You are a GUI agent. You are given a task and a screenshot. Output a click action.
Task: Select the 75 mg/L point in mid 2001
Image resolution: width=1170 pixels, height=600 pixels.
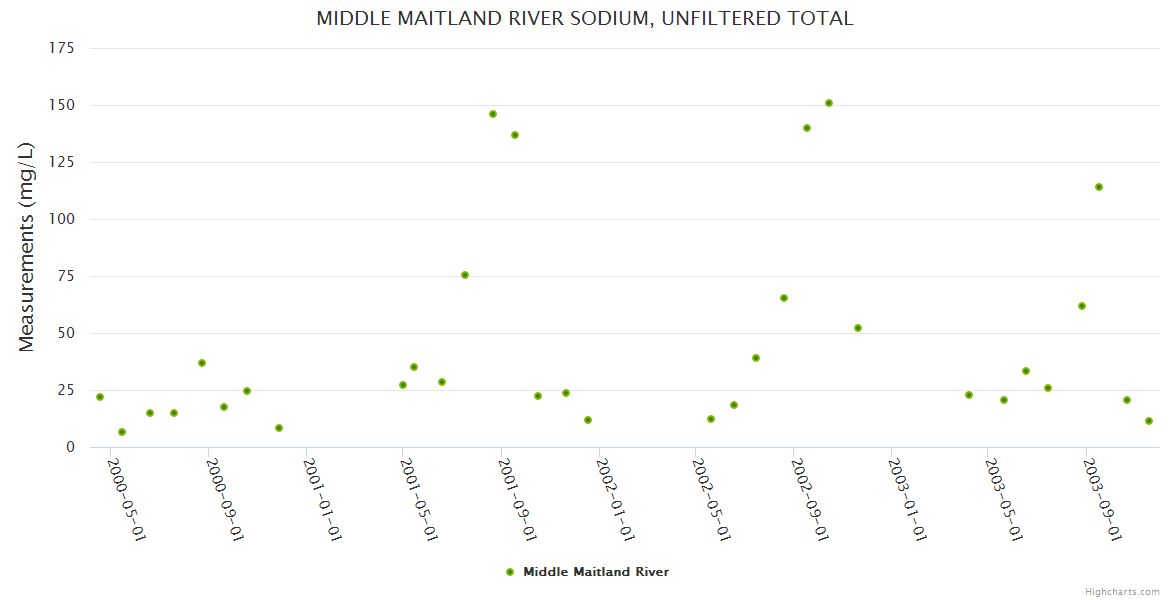[x=465, y=275]
